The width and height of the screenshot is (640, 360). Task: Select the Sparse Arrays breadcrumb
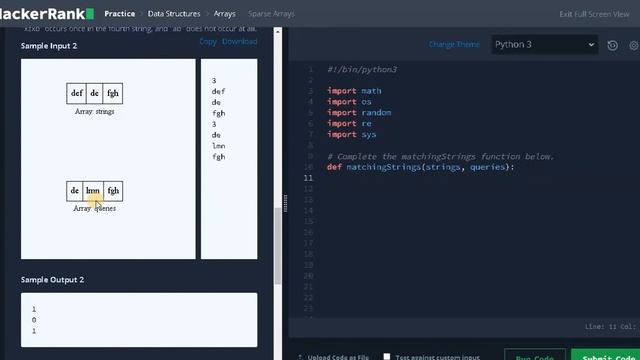point(271,14)
